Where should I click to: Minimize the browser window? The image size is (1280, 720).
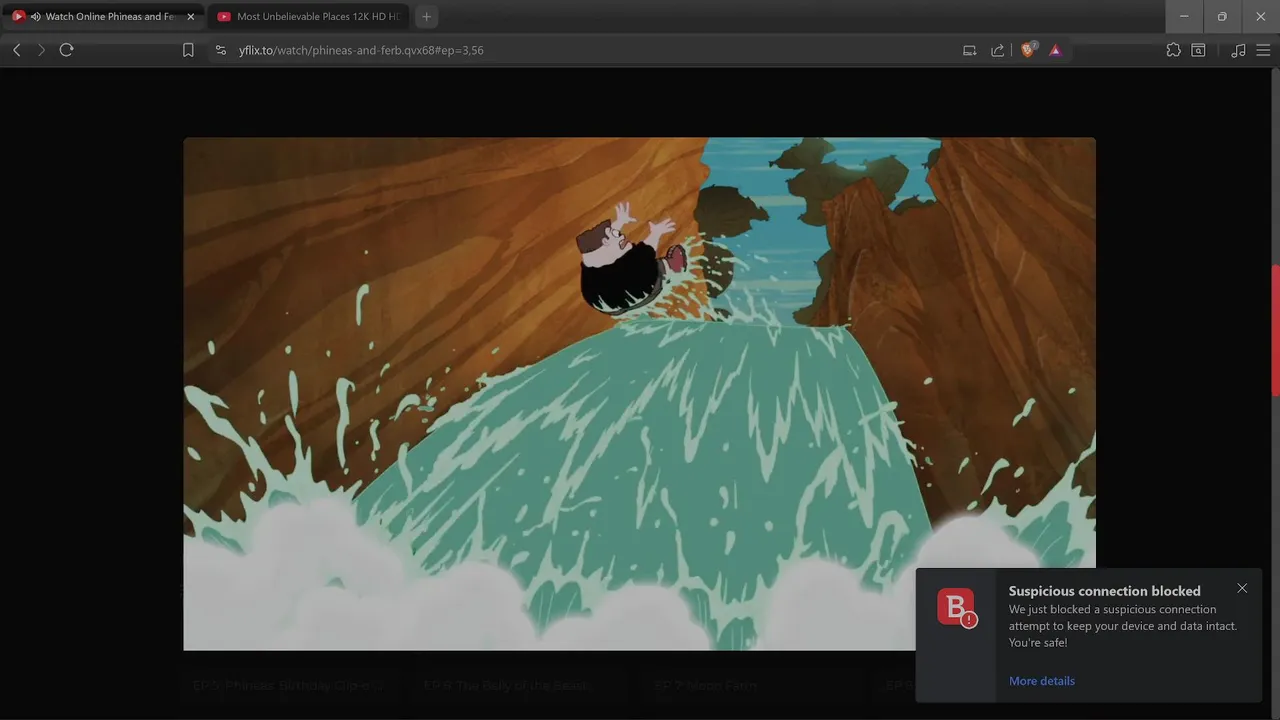[1184, 17]
